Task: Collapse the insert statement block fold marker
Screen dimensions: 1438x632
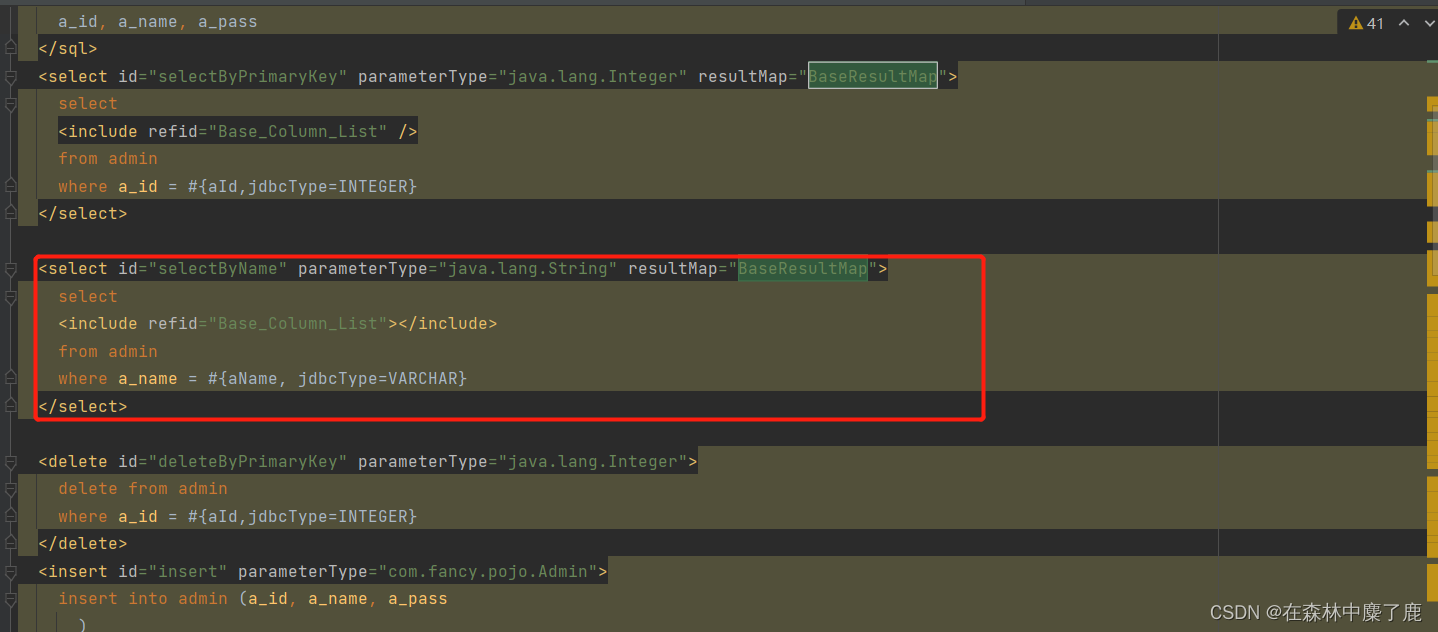Action: [10, 572]
